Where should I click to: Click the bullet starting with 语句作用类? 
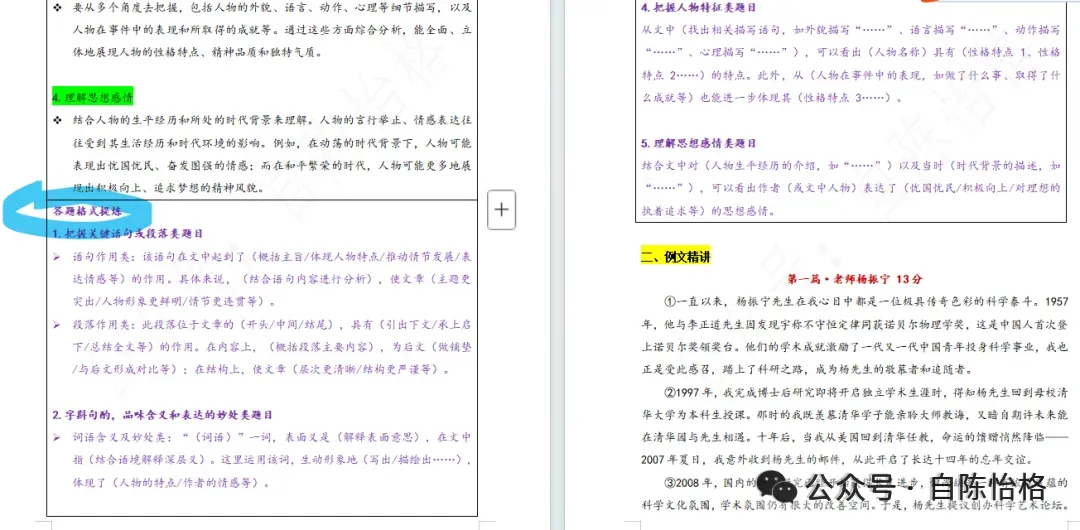click(262, 279)
